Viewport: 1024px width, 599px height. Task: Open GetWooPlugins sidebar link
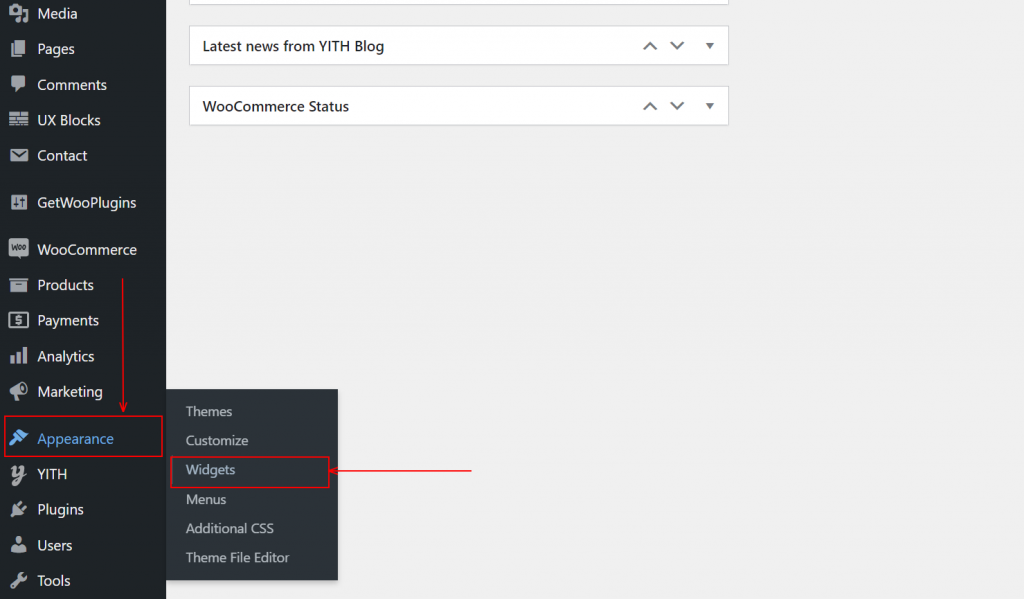(x=87, y=203)
